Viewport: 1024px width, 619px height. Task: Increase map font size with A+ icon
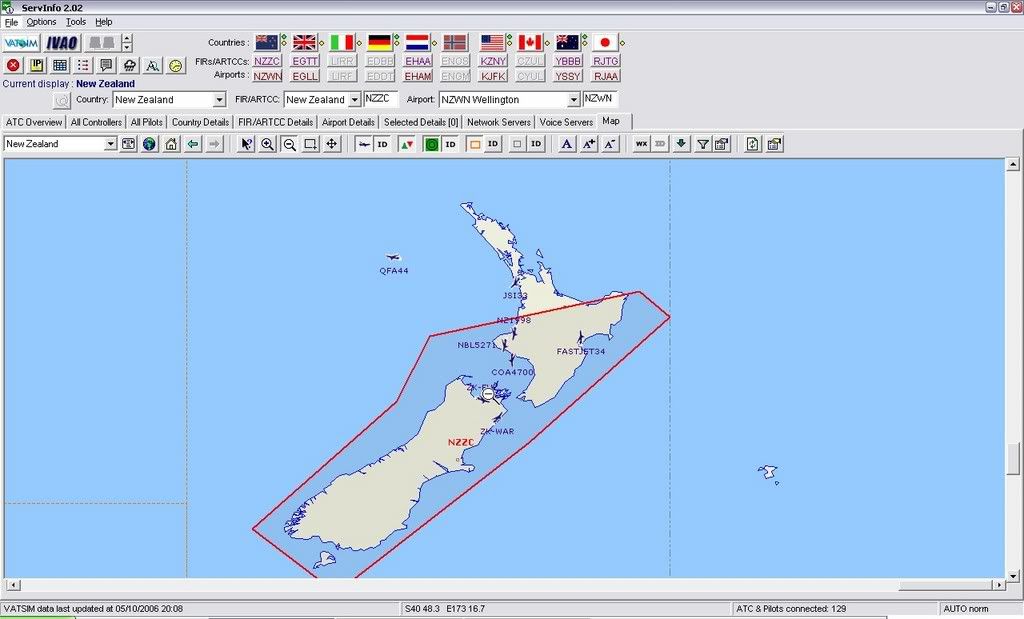point(588,144)
